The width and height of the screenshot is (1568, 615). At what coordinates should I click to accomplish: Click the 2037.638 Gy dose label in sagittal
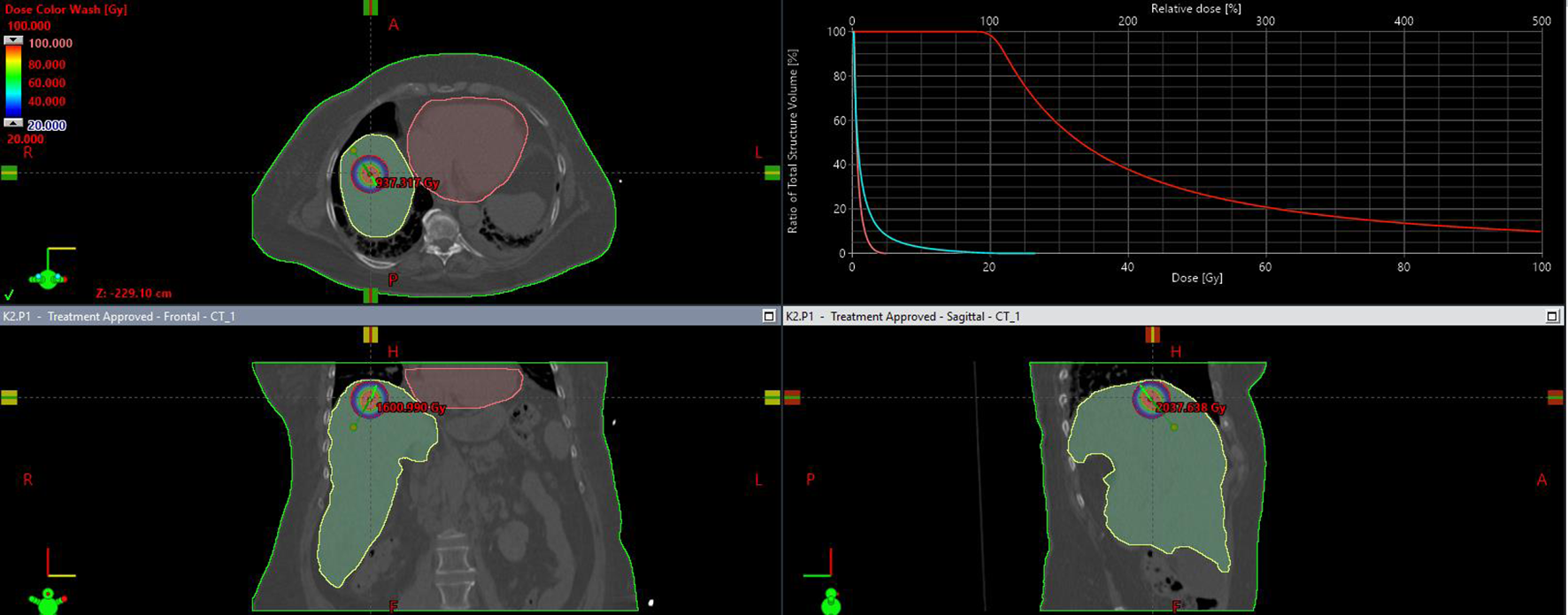[x=1190, y=408]
